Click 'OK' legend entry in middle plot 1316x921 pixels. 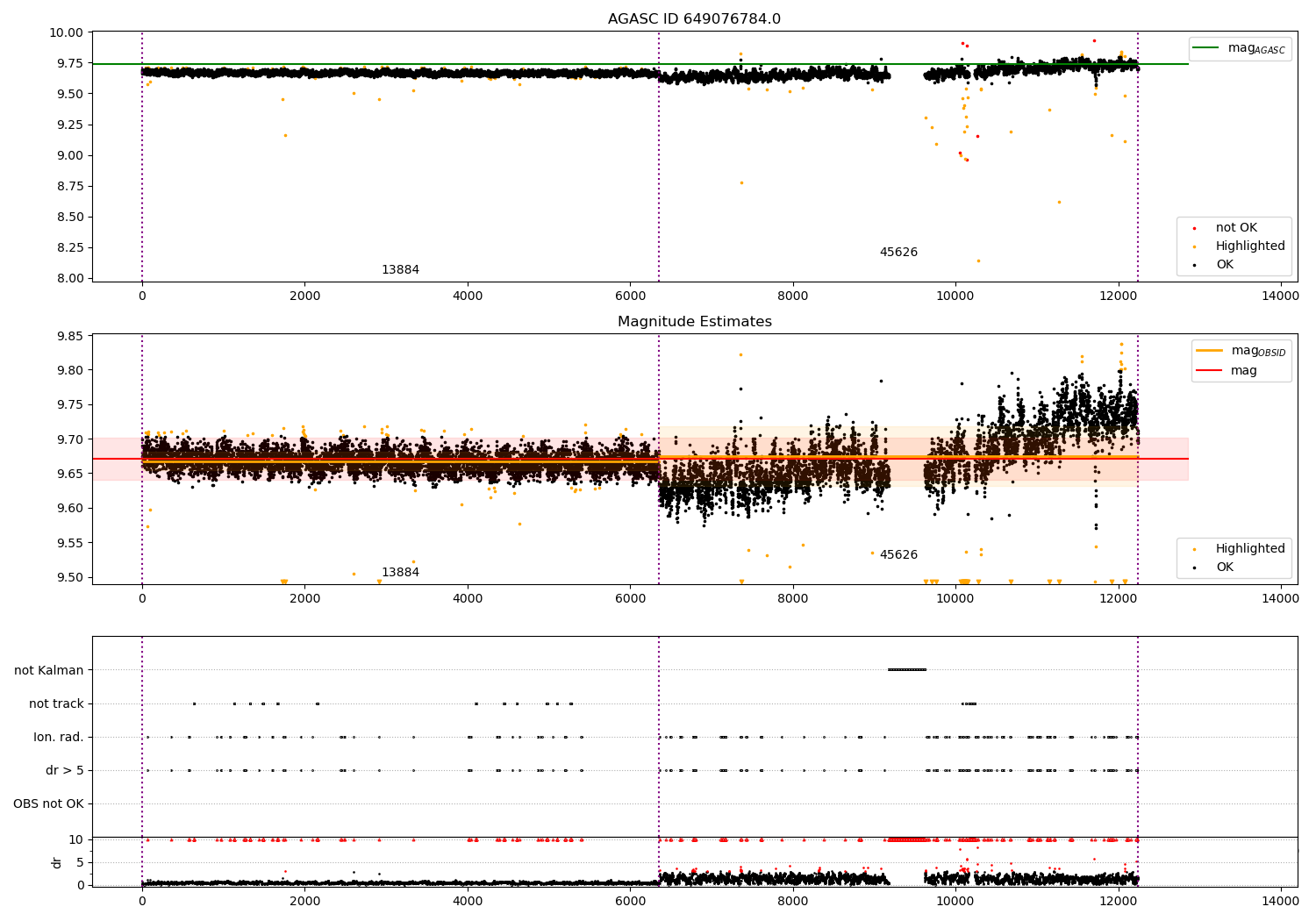tap(1224, 568)
